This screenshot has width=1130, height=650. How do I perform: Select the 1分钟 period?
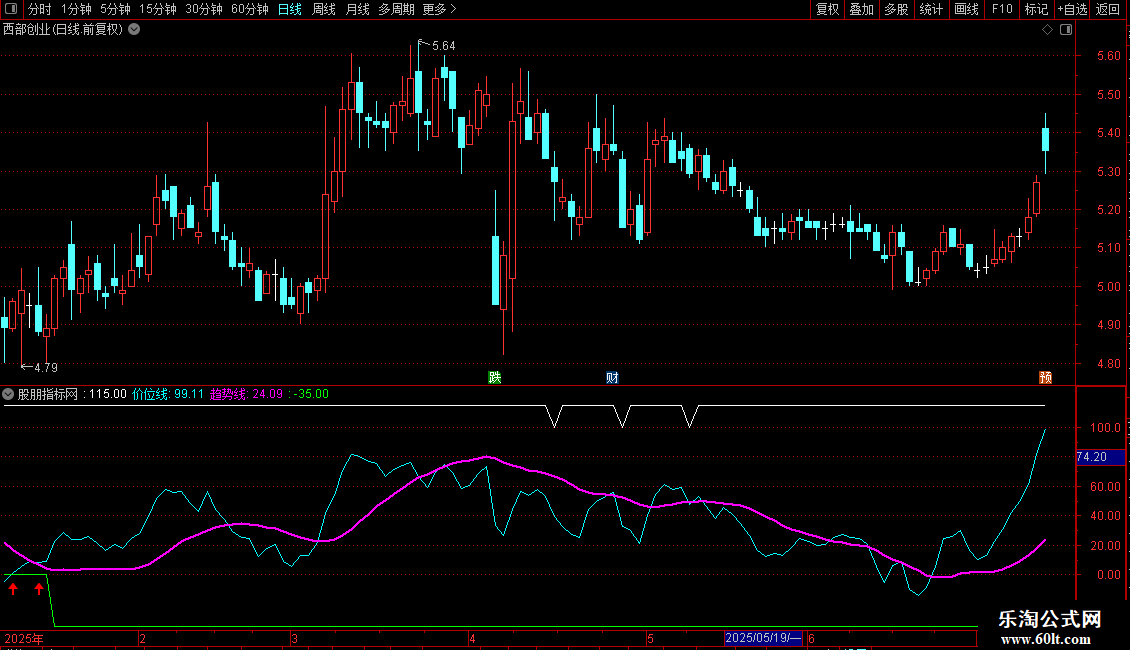pyautogui.click(x=76, y=9)
